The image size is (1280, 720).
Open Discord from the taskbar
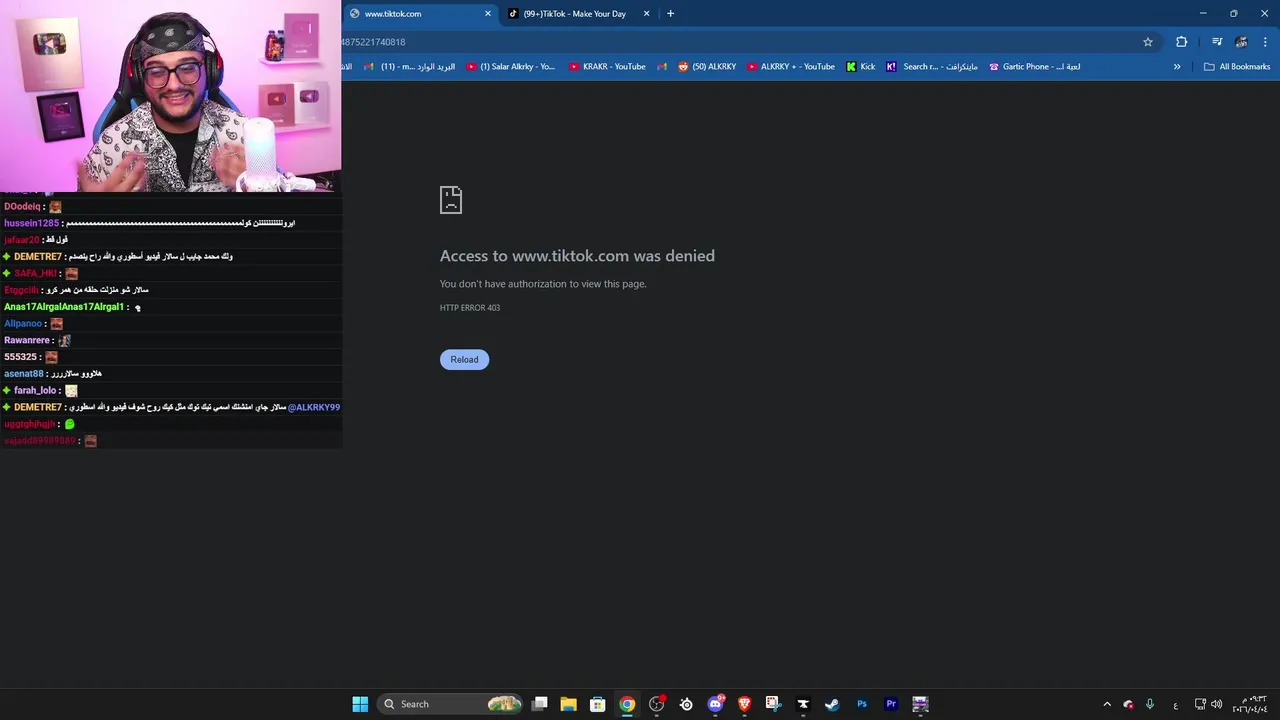coord(715,704)
